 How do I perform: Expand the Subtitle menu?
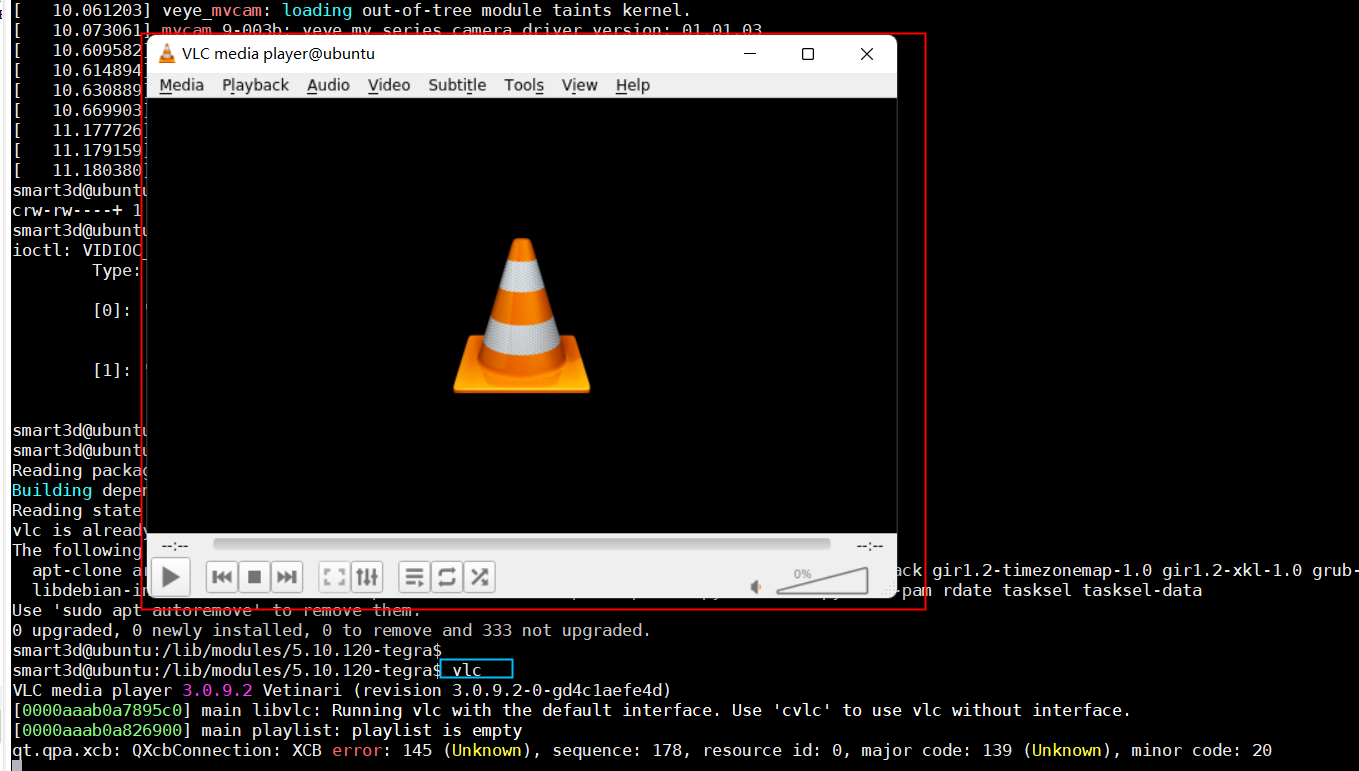click(x=457, y=85)
